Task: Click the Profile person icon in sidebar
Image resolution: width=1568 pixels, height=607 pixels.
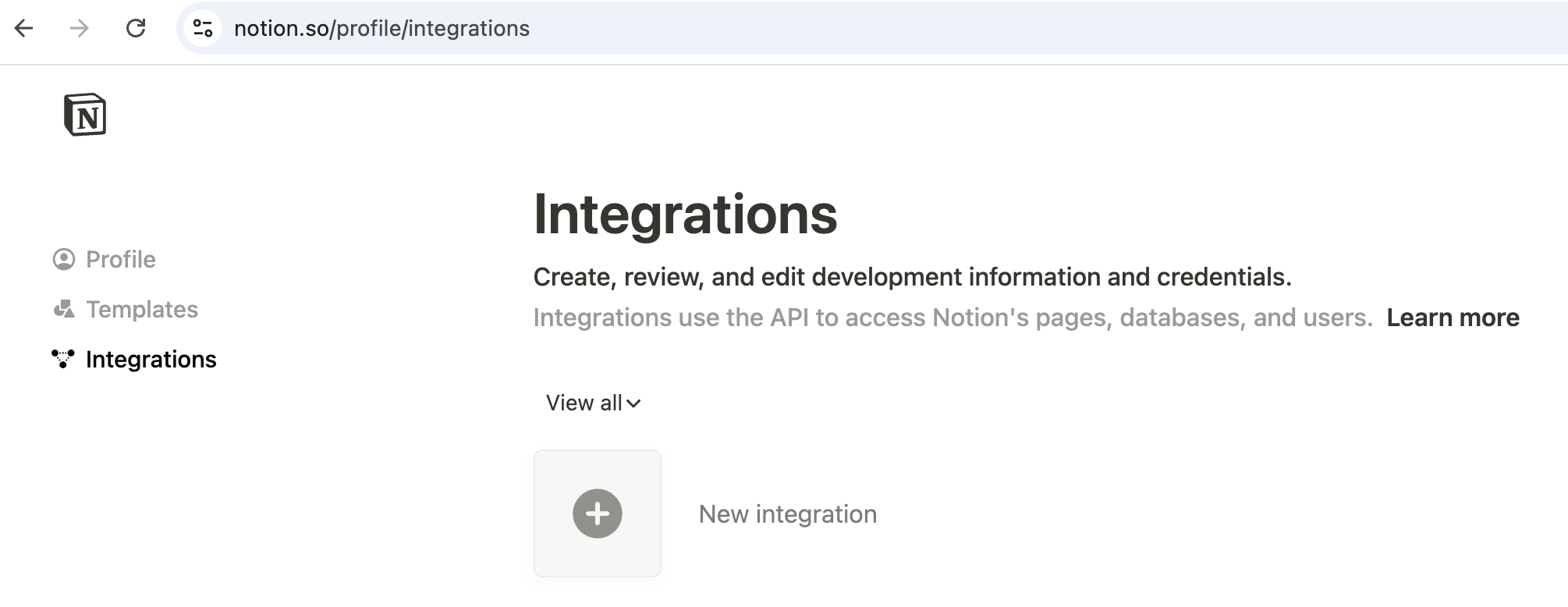Action: tap(64, 259)
